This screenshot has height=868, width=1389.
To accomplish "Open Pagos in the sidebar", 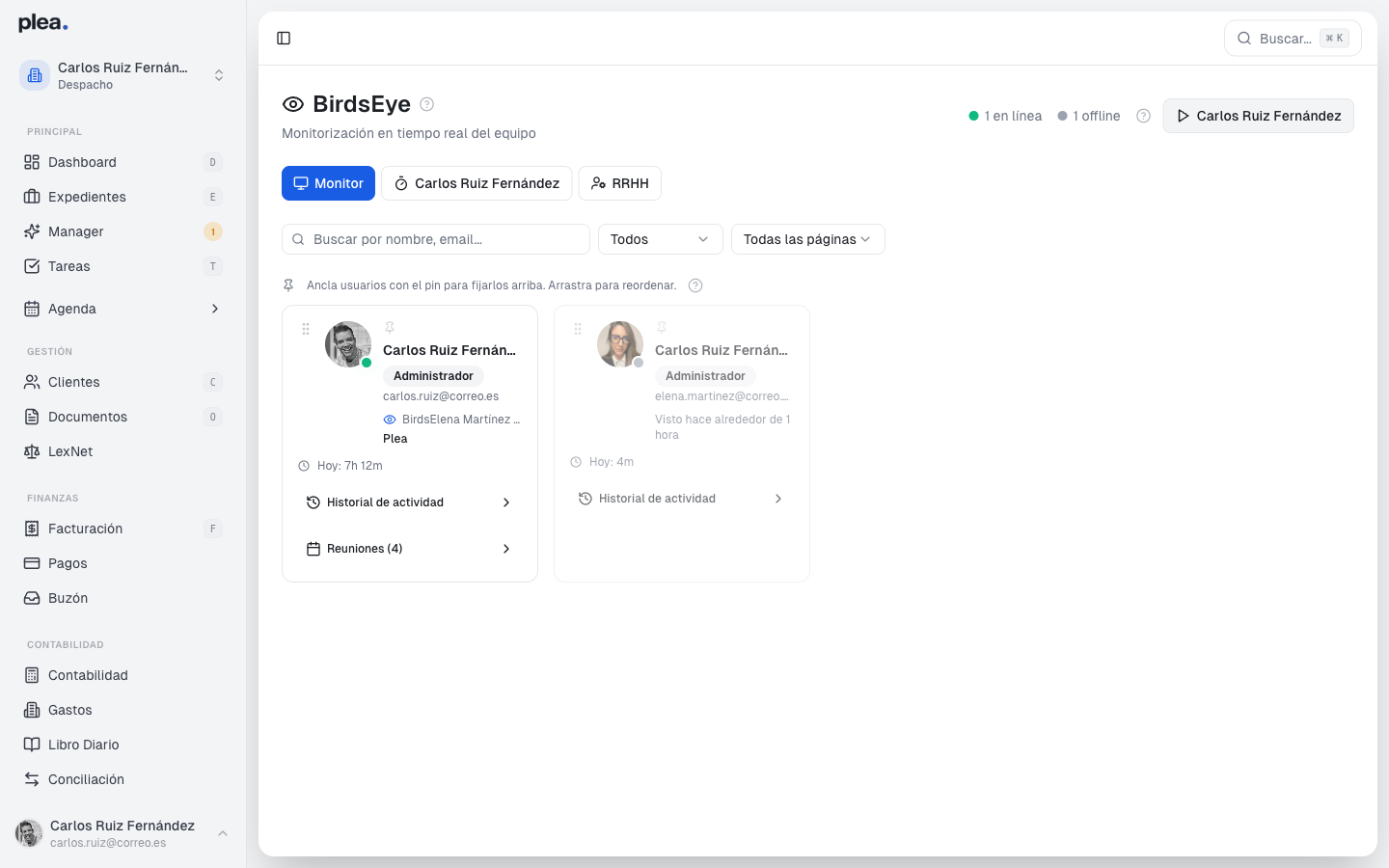I will (123, 563).
